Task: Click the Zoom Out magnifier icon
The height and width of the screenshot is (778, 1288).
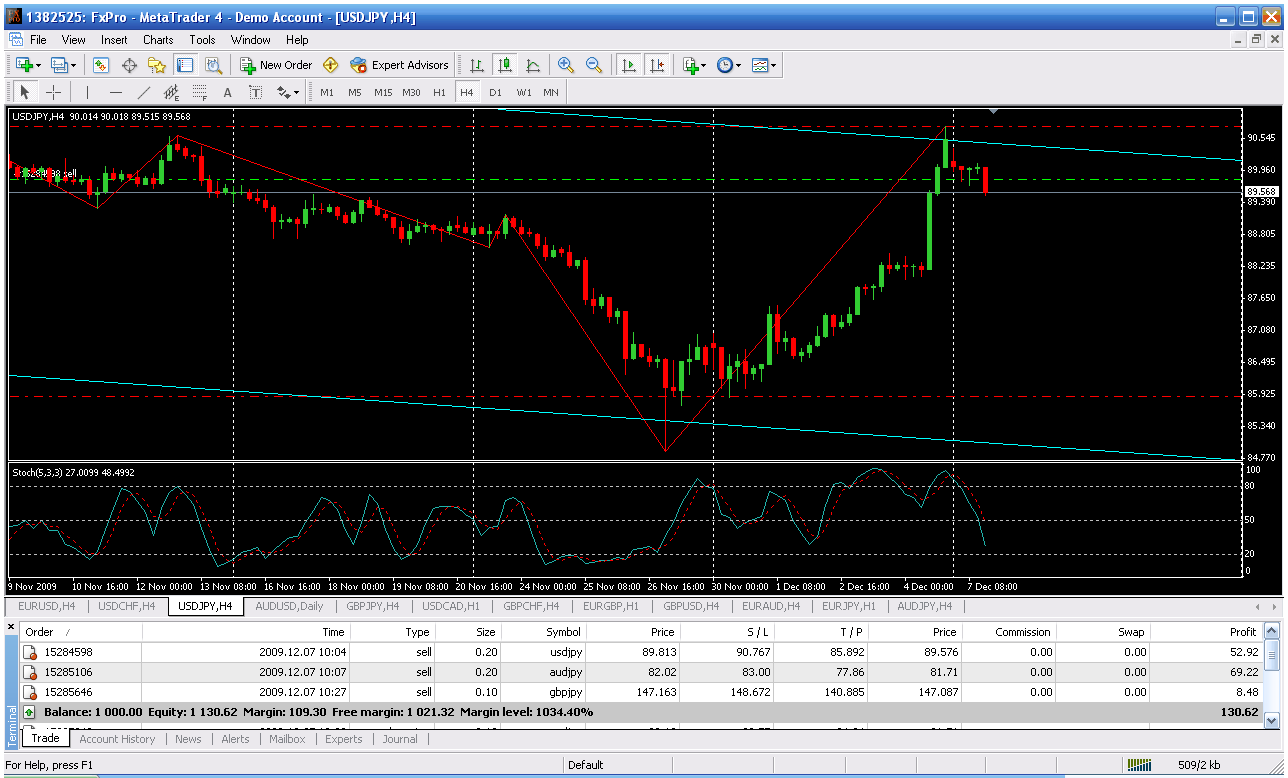Action: pyautogui.click(x=594, y=65)
